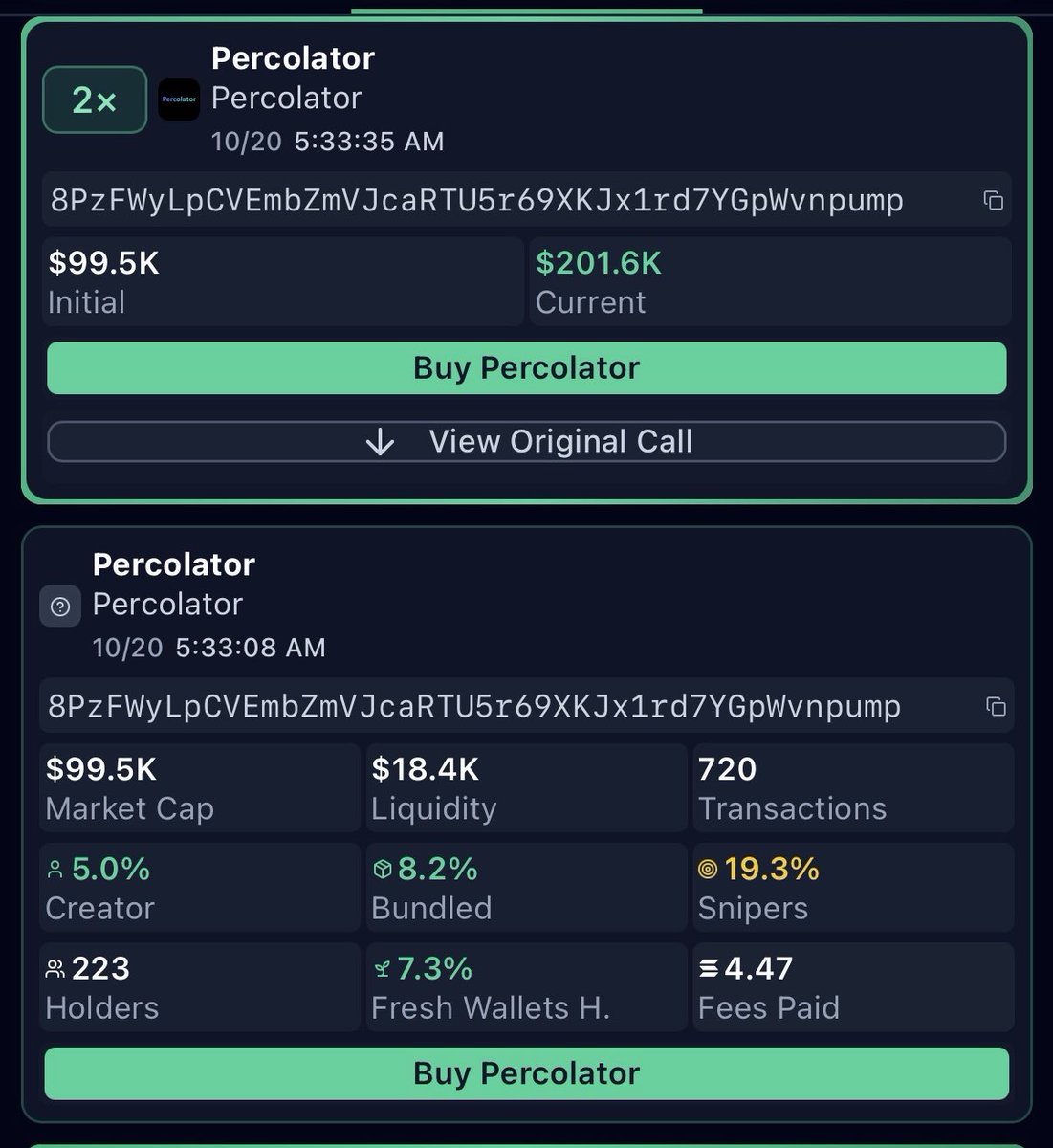Copy contract address in the top card
This screenshot has width=1053, height=1148.
(994, 200)
